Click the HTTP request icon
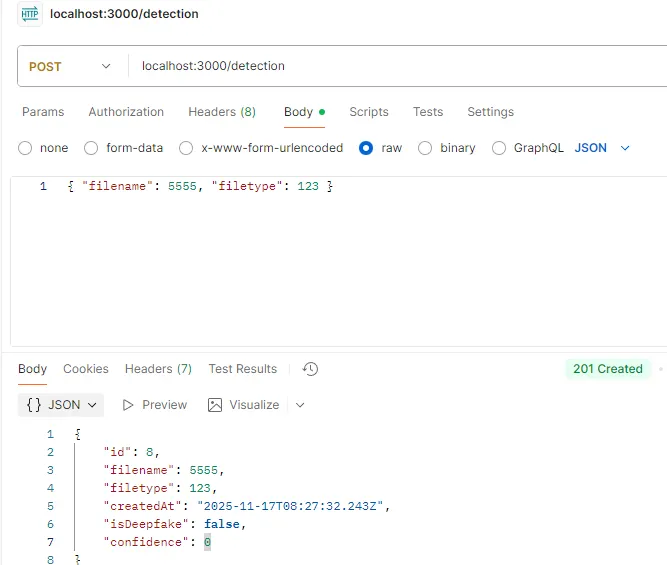The height and width of the screenshot is (565, 667). 29,14
